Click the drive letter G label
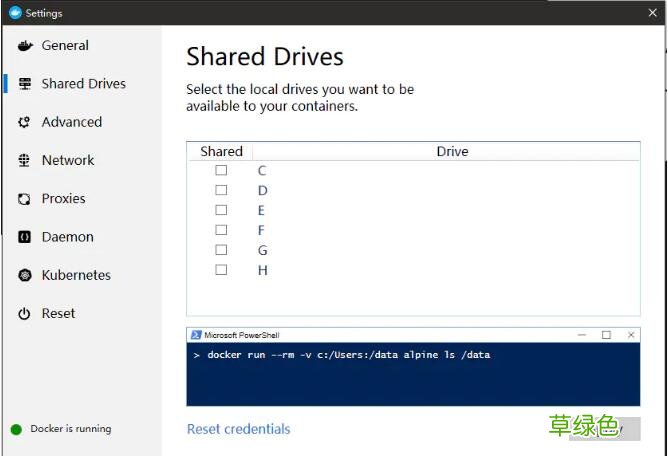This screenshot has height=459, width=668. coord(262,250)
